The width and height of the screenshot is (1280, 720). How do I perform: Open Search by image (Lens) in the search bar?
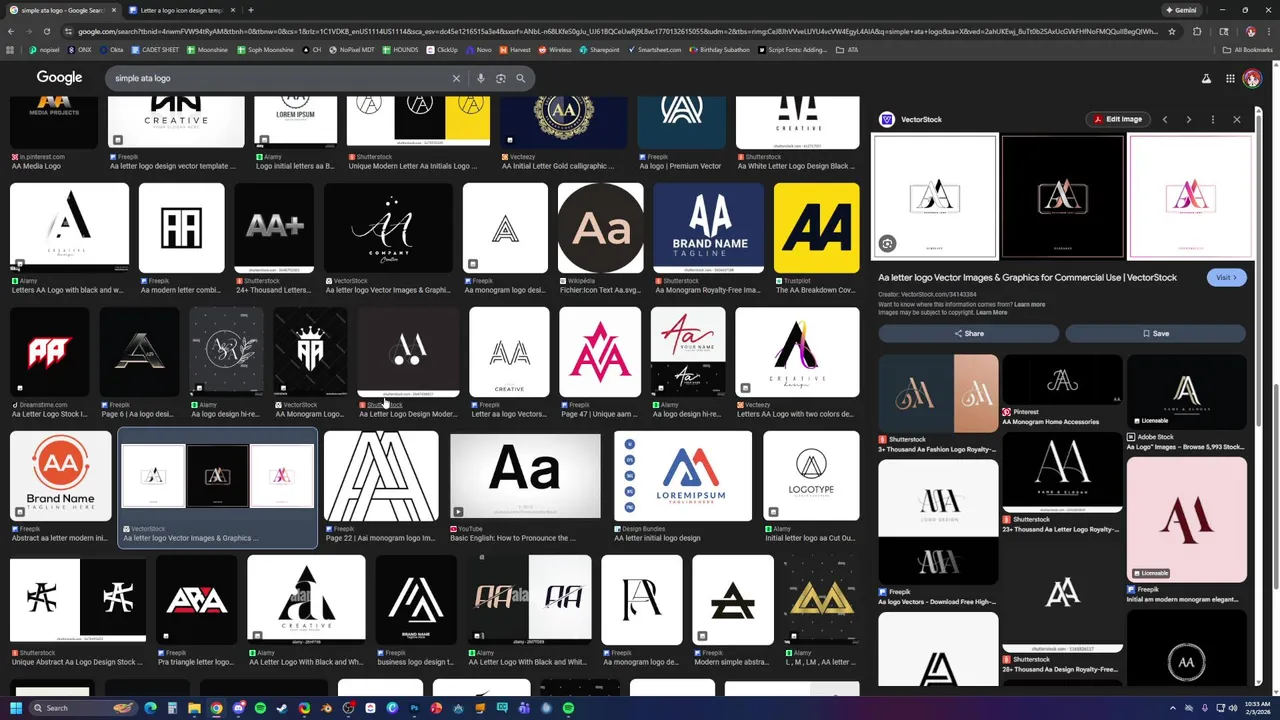pyautogui.click(x=501, y=78)
